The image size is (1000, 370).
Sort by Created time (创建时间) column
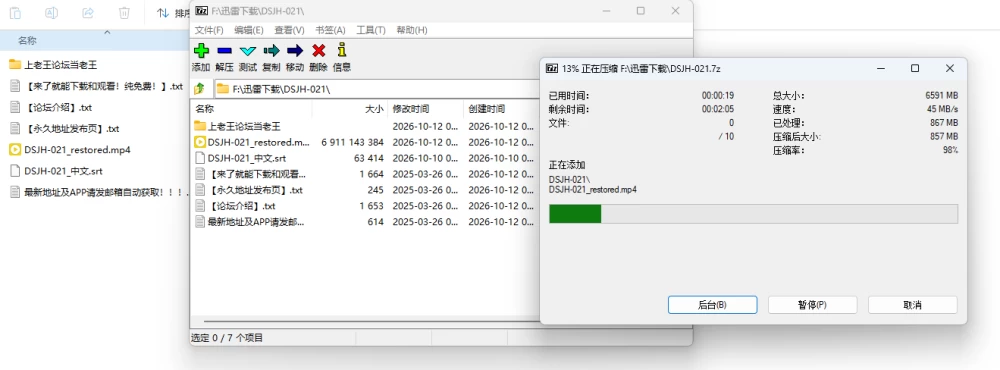tap(501, 109)
